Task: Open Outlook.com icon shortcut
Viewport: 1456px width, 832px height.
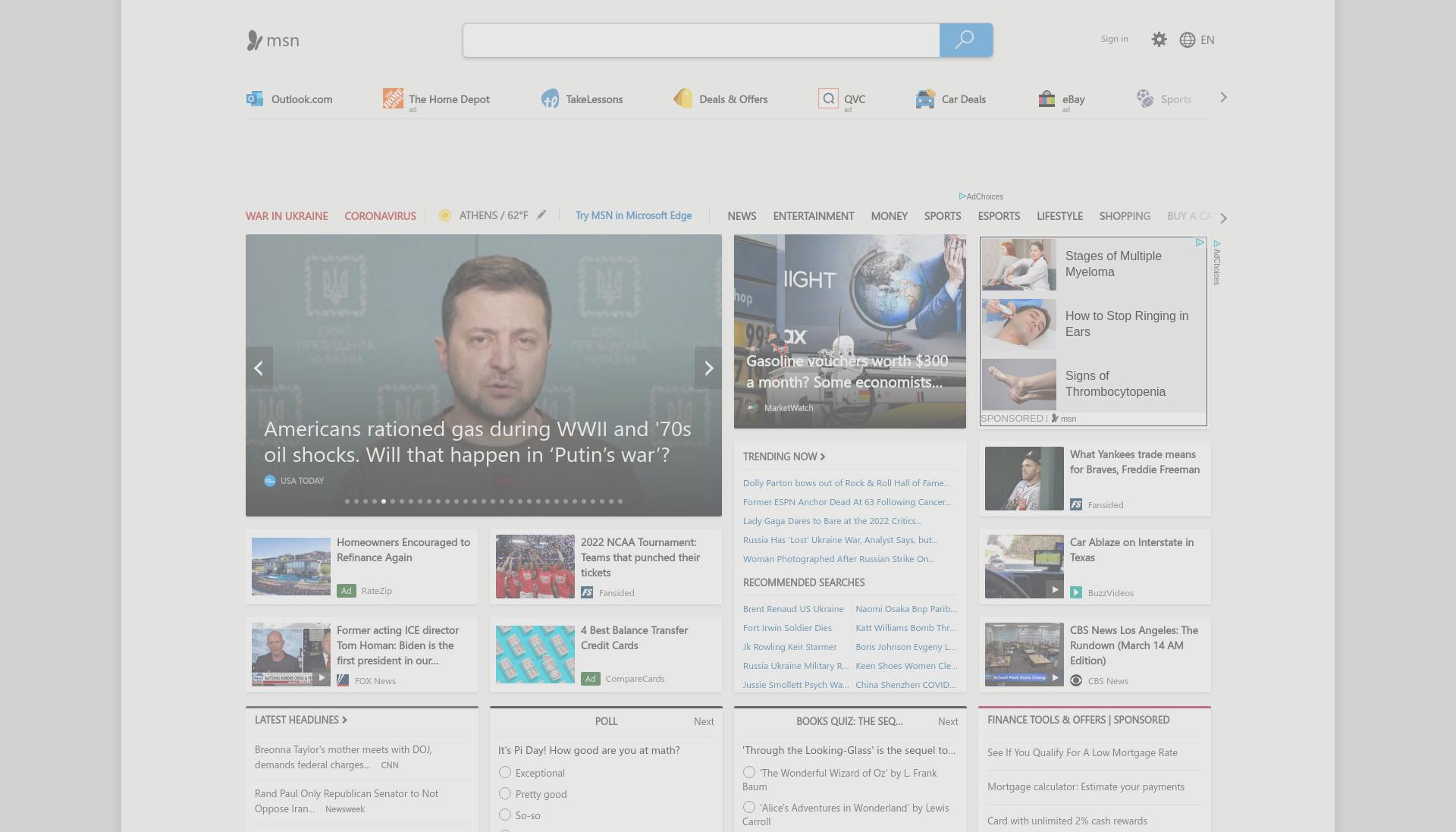Action: point(255,99)
